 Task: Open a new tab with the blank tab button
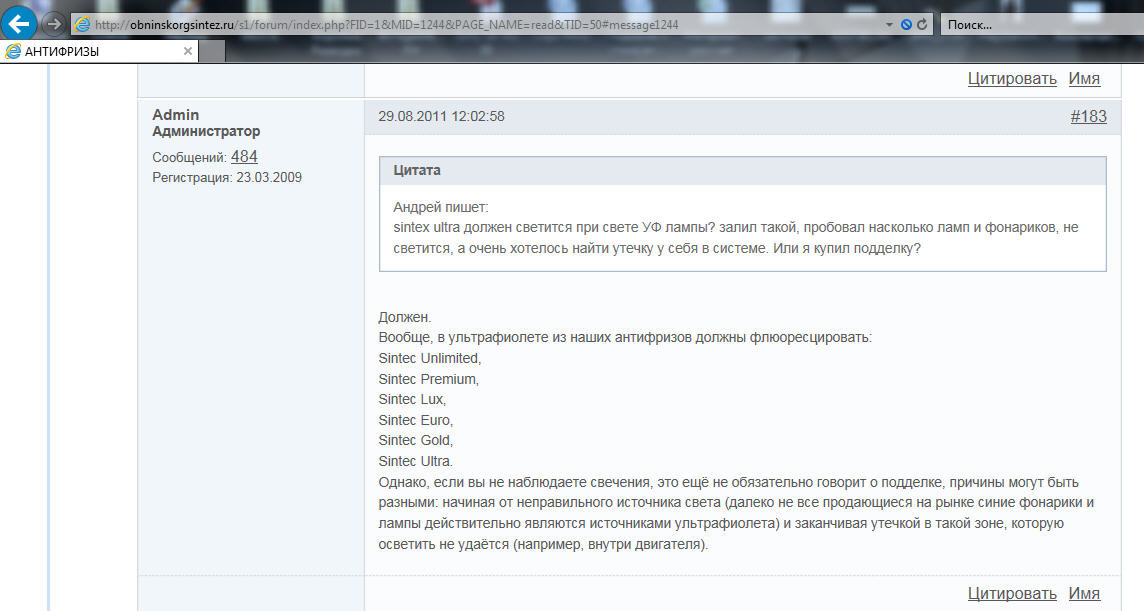click(212, 51)
